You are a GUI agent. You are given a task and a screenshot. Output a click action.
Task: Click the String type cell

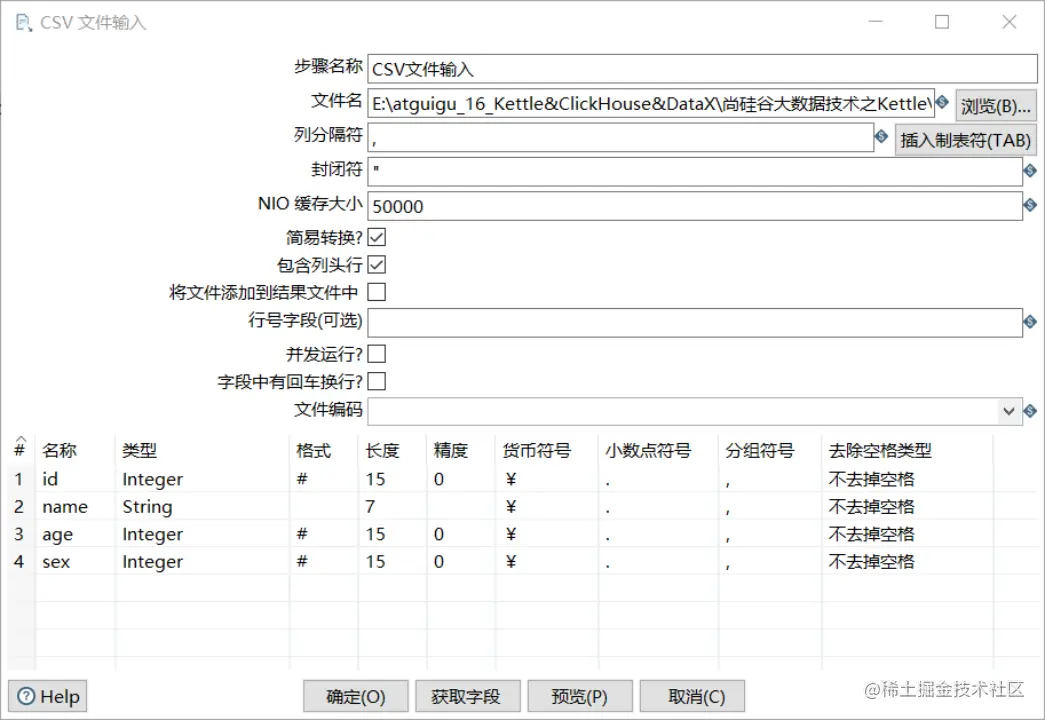(x=203, y=507)
